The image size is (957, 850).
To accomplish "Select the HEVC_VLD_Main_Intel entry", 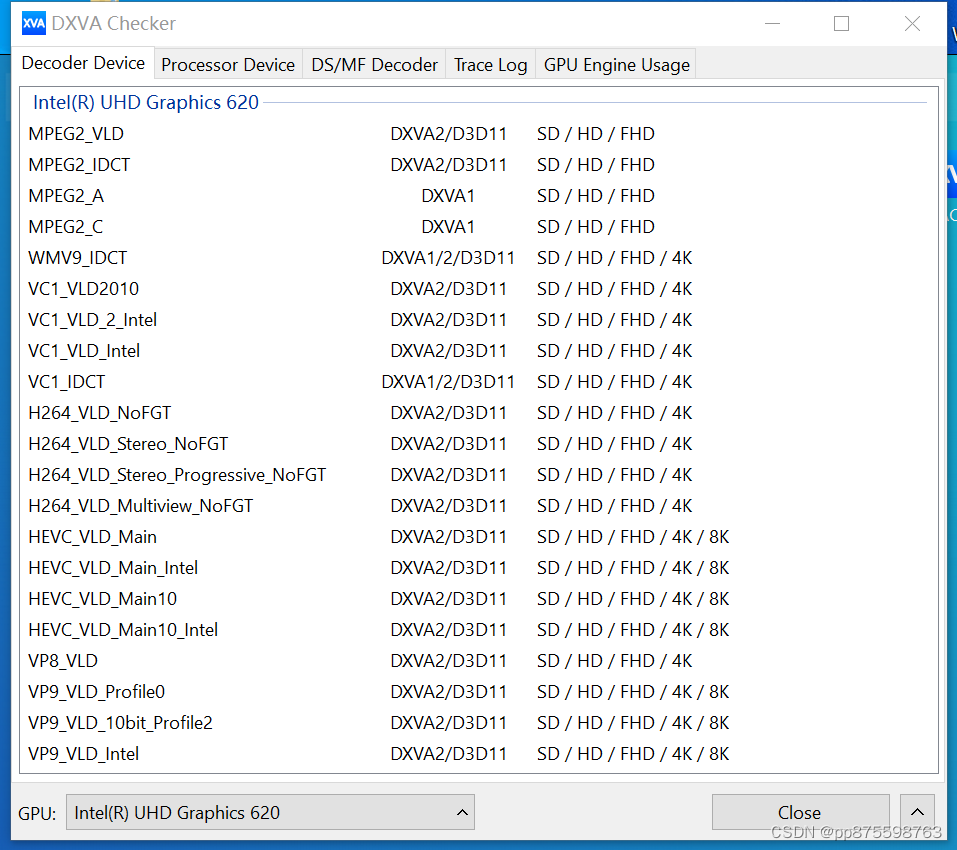I will [478, 568].
